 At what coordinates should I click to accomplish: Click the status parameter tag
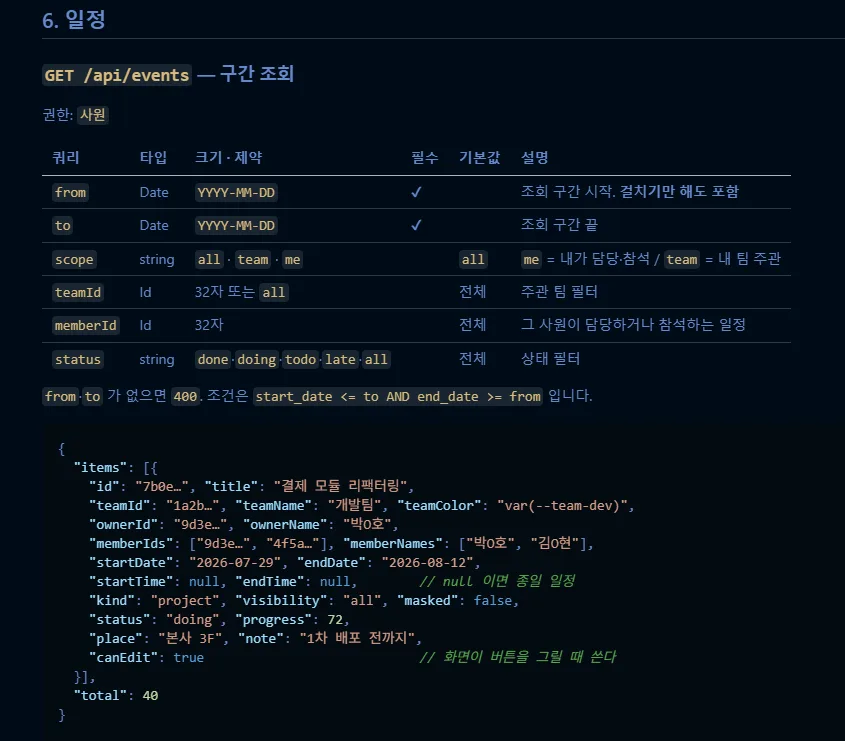pos(78,359)
